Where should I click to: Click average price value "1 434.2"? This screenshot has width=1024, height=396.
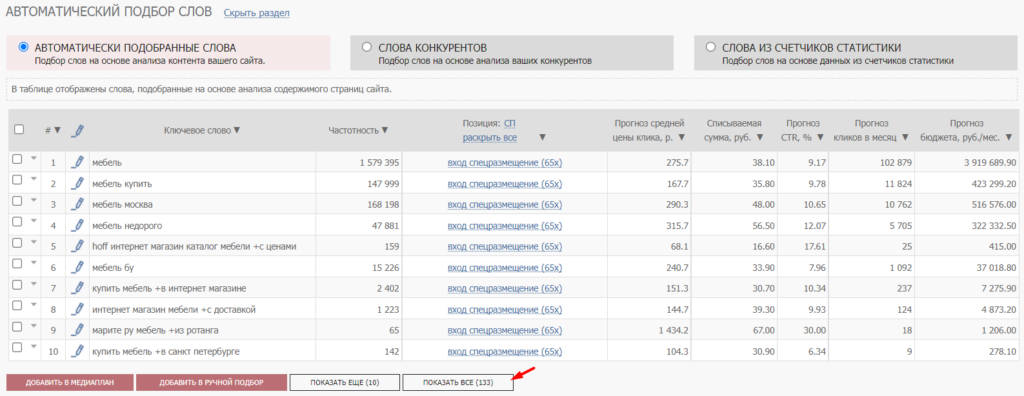tap(673, 331)
